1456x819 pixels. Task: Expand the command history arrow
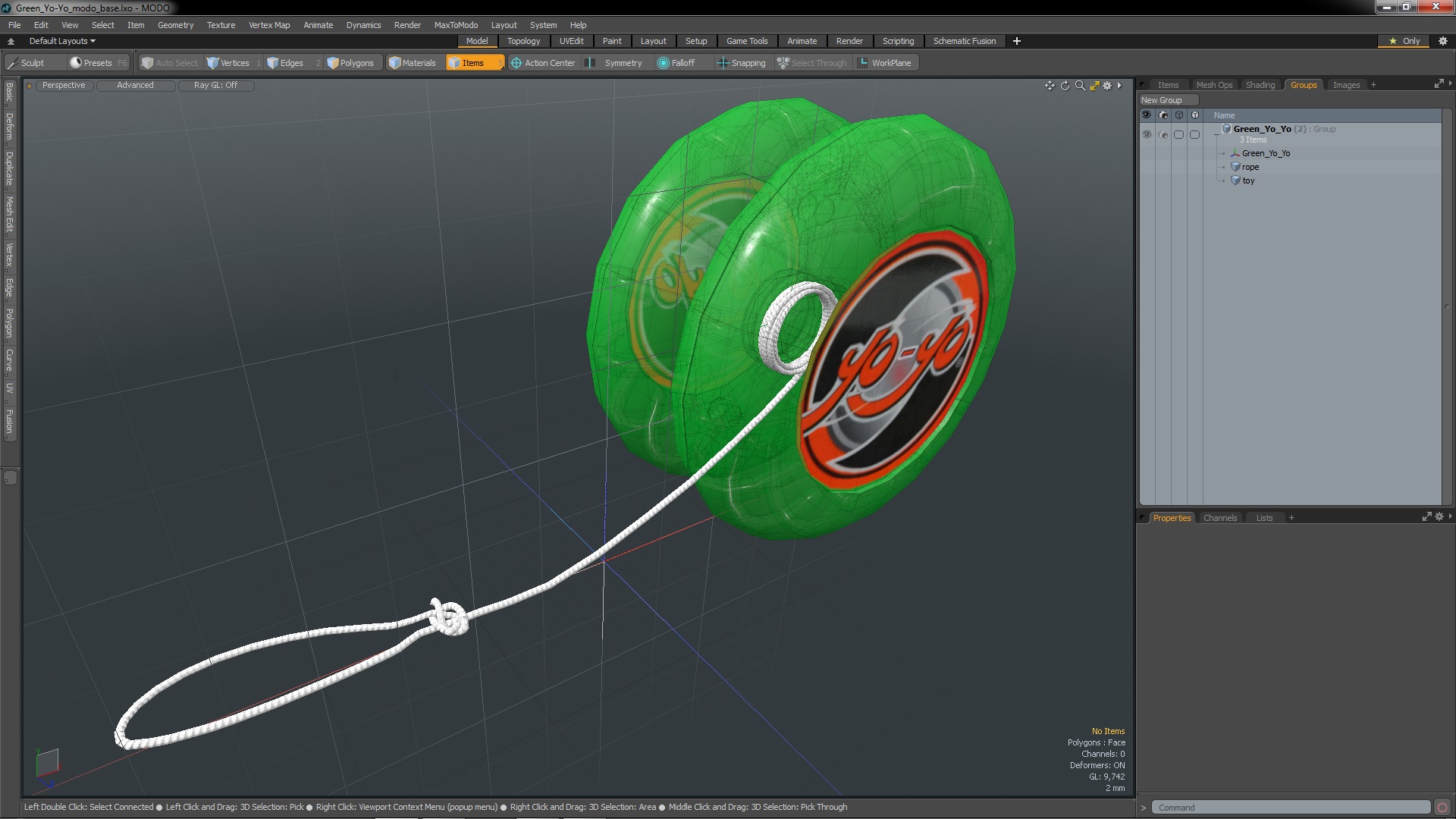(1144, 808)
